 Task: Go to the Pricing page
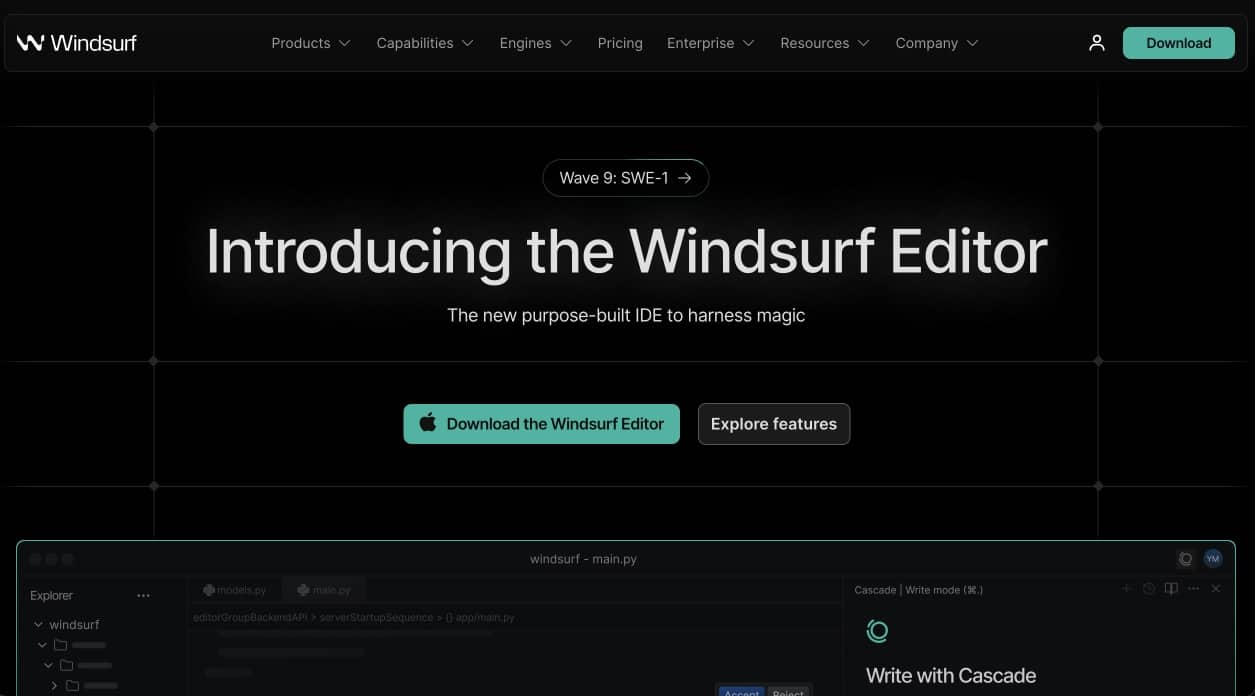620,43
